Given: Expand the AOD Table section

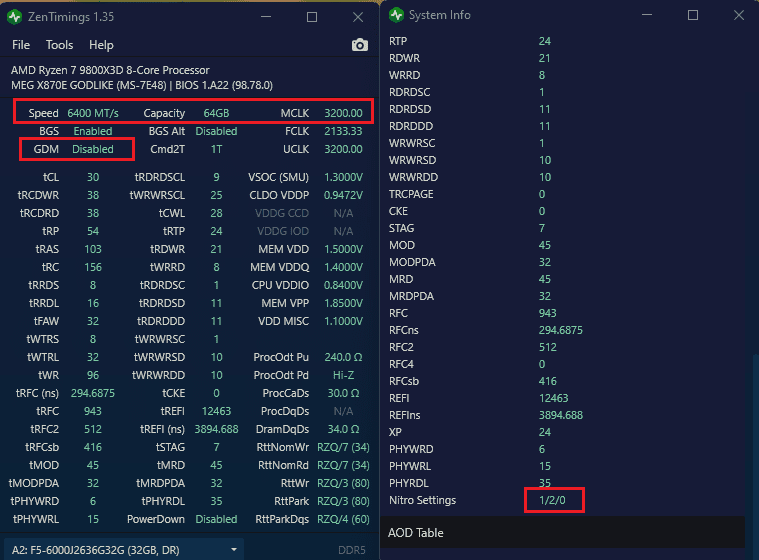Looking at the screenshot, I should click(x=562, y=532).
